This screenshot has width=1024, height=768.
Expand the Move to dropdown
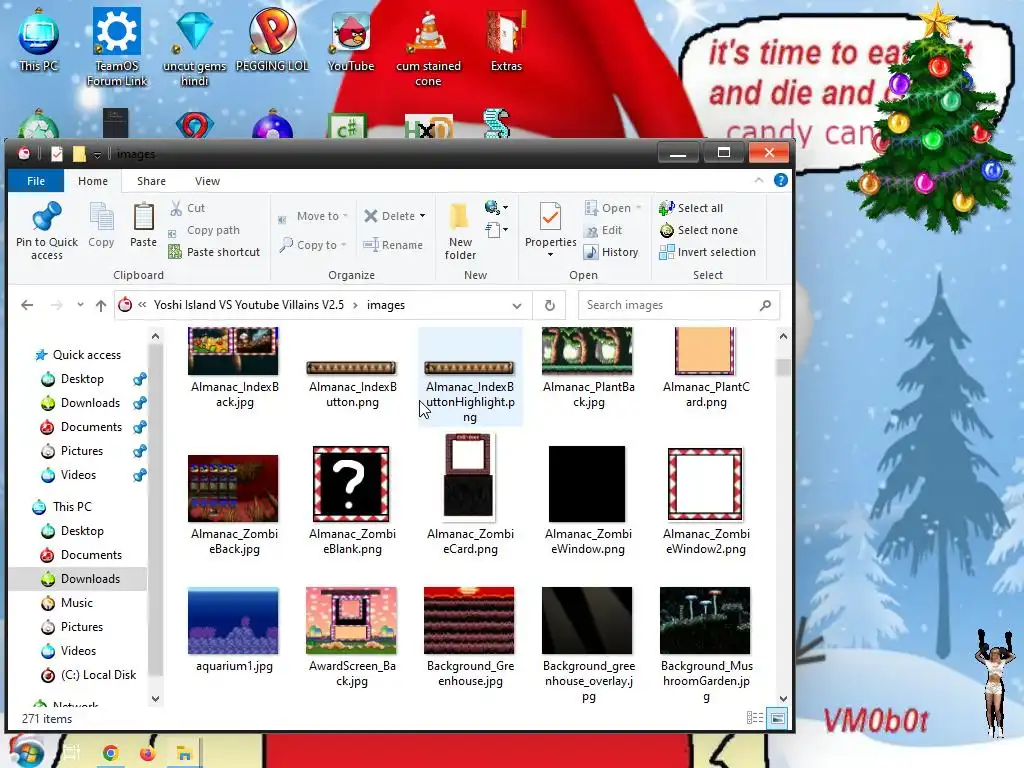click(345, 216)
